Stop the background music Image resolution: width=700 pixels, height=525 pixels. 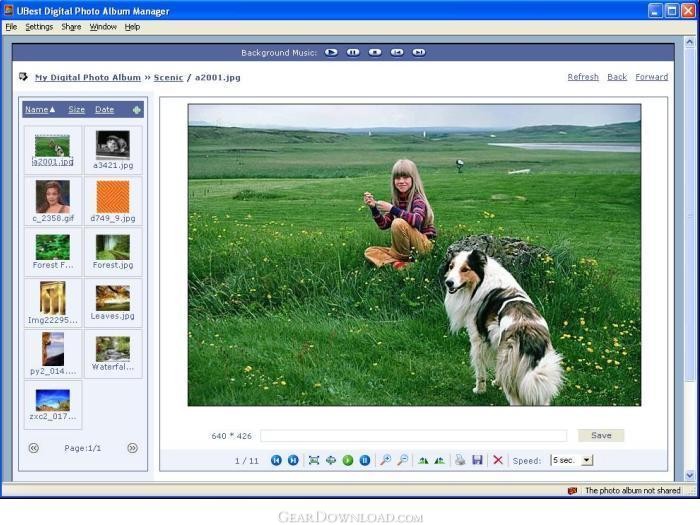pos(375,52)
